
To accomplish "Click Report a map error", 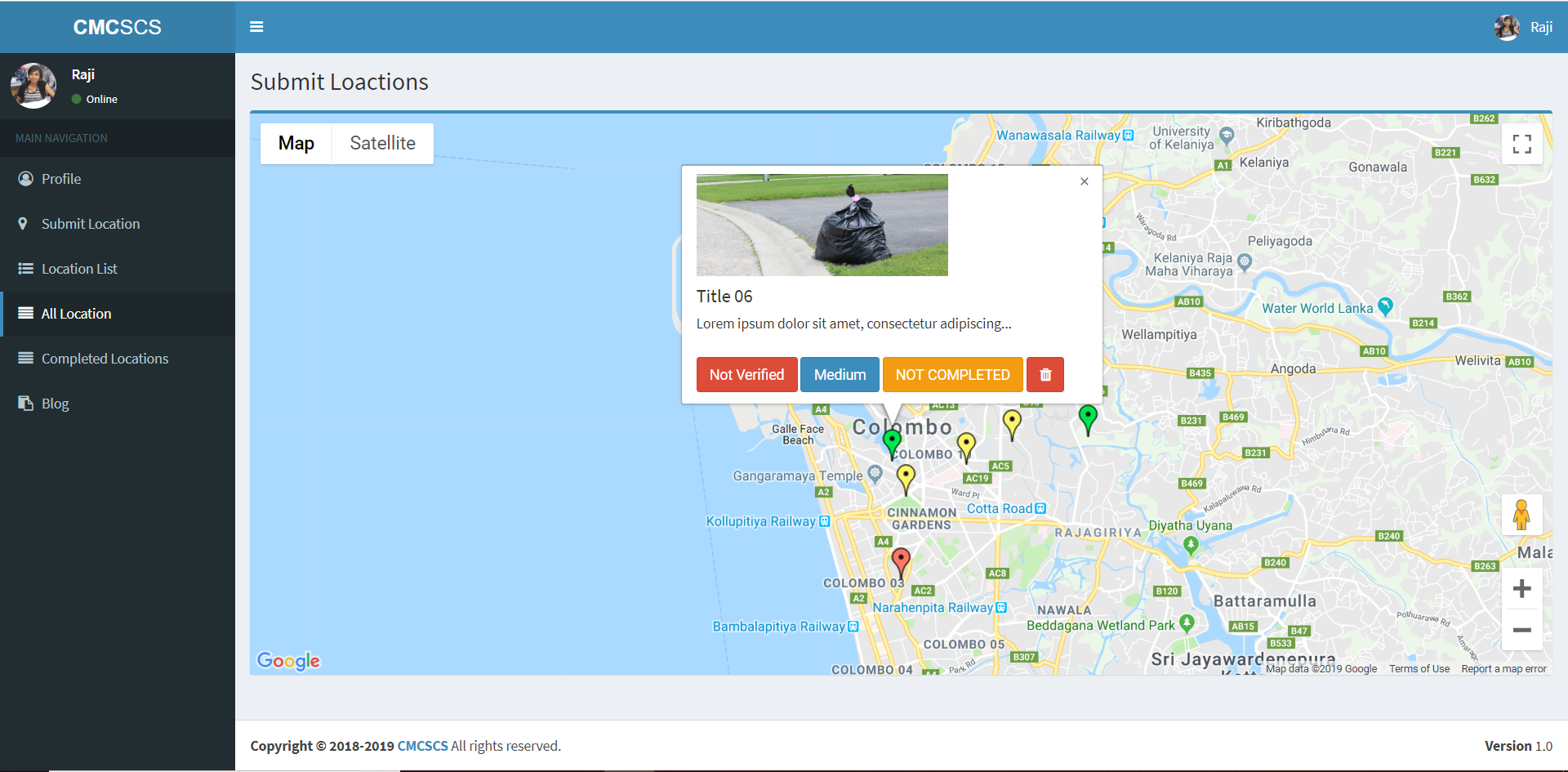I will point(1503,669).
